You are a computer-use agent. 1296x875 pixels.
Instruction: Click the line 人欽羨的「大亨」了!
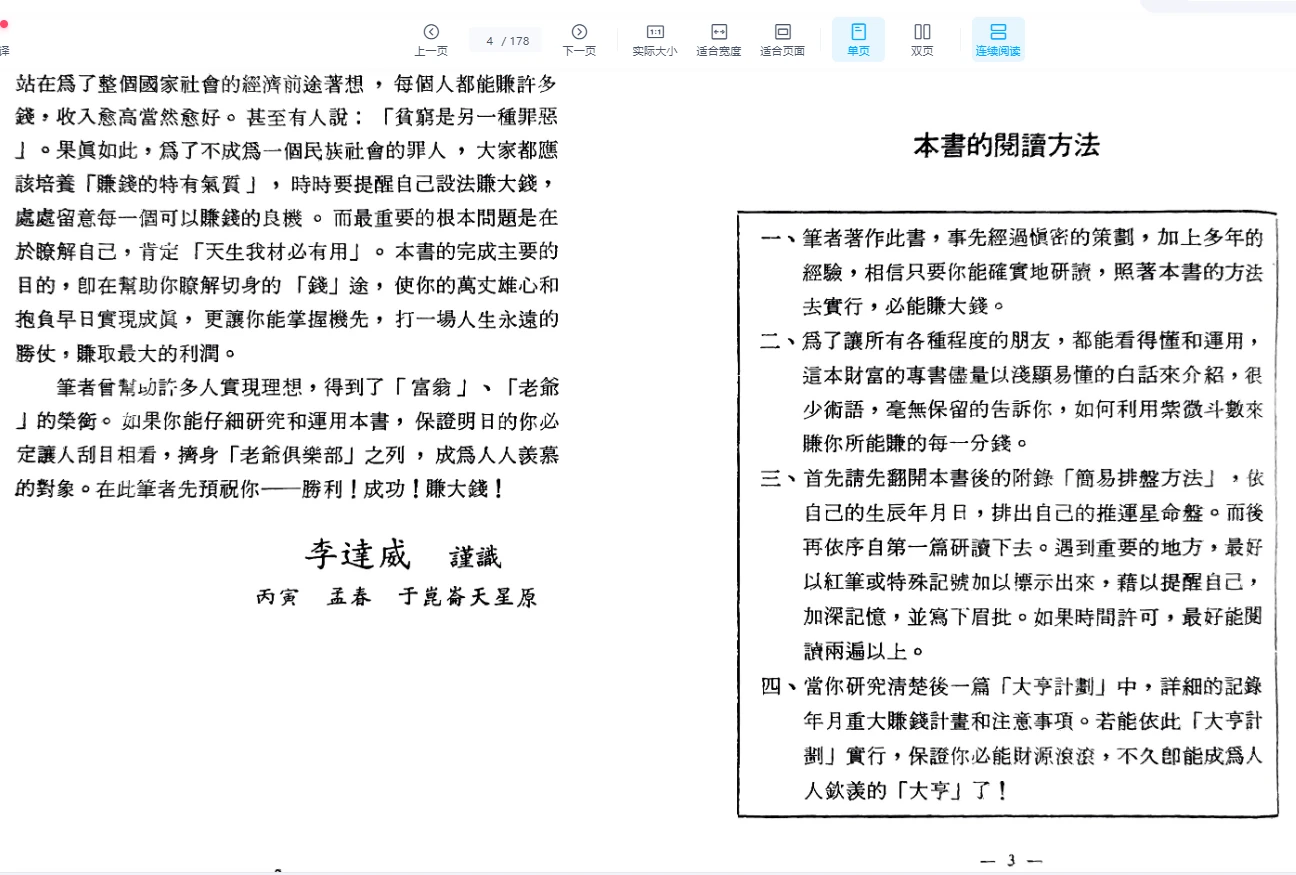click(x=905, y=791)
